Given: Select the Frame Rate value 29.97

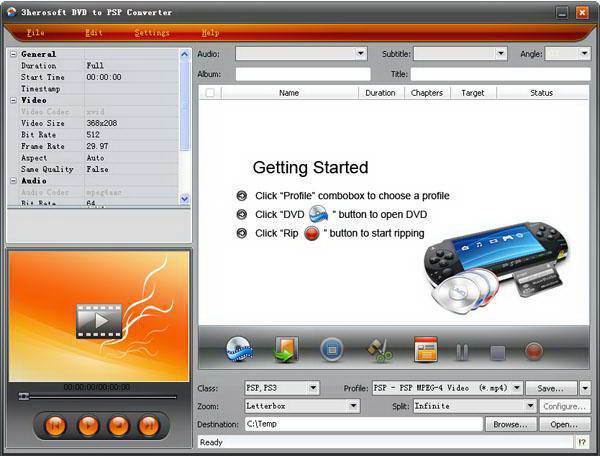Looking at the screenshot, I should [x=97, y=146].
